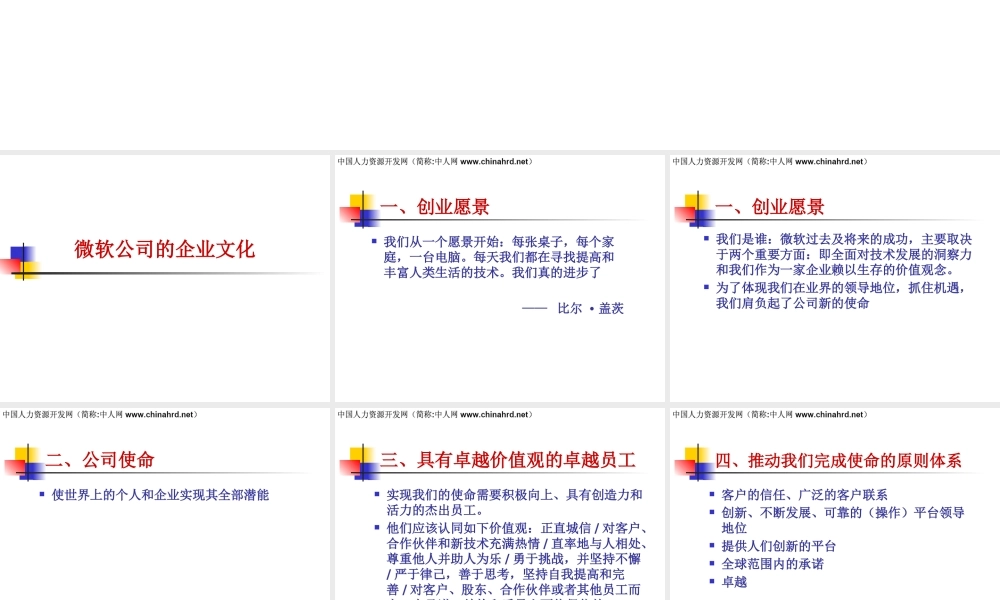Open the 创业愿景 slide starting with 我们是谁
1000x600 pixels.
[835, 278]
